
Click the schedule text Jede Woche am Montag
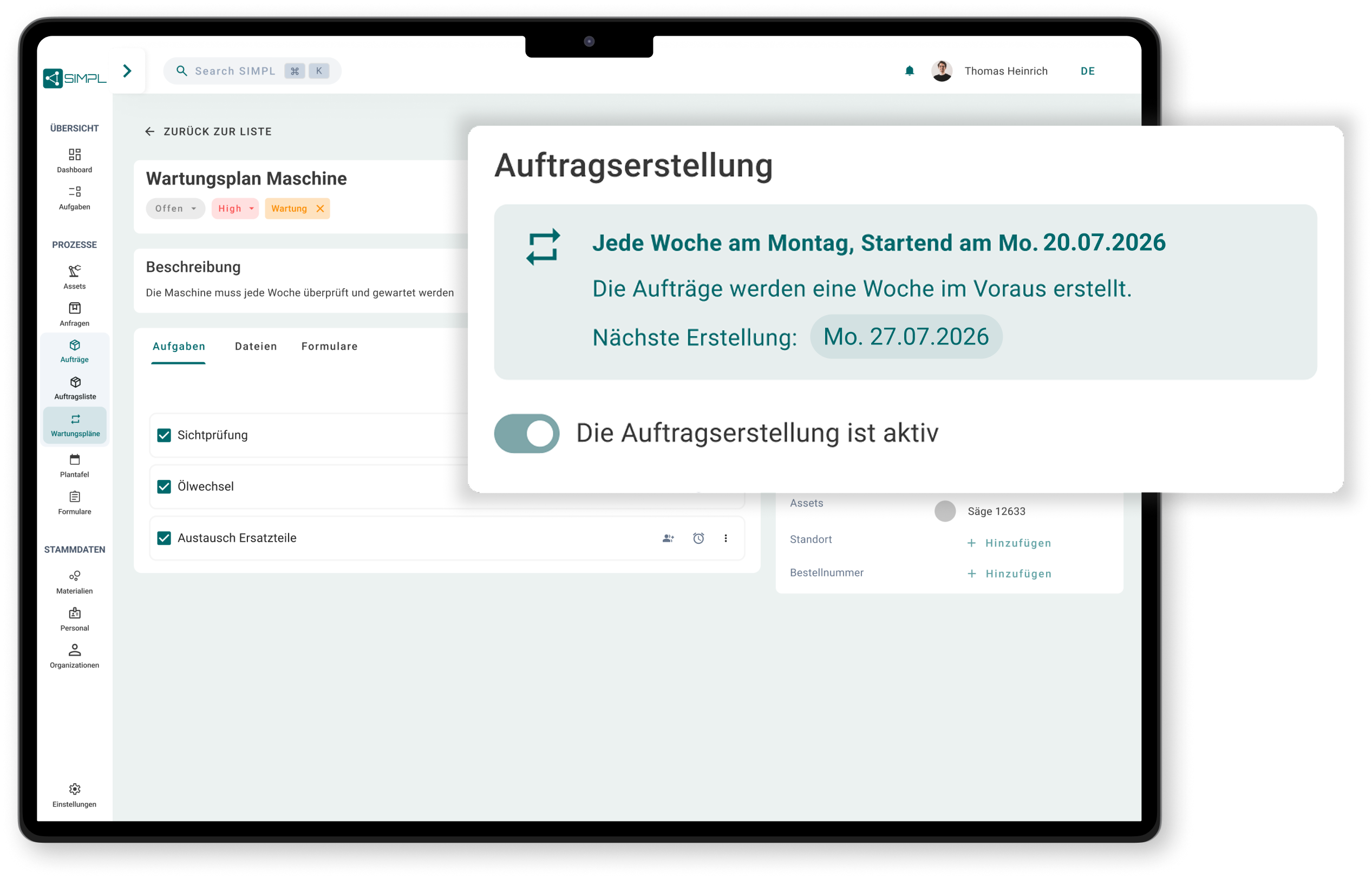click(879, 243)
